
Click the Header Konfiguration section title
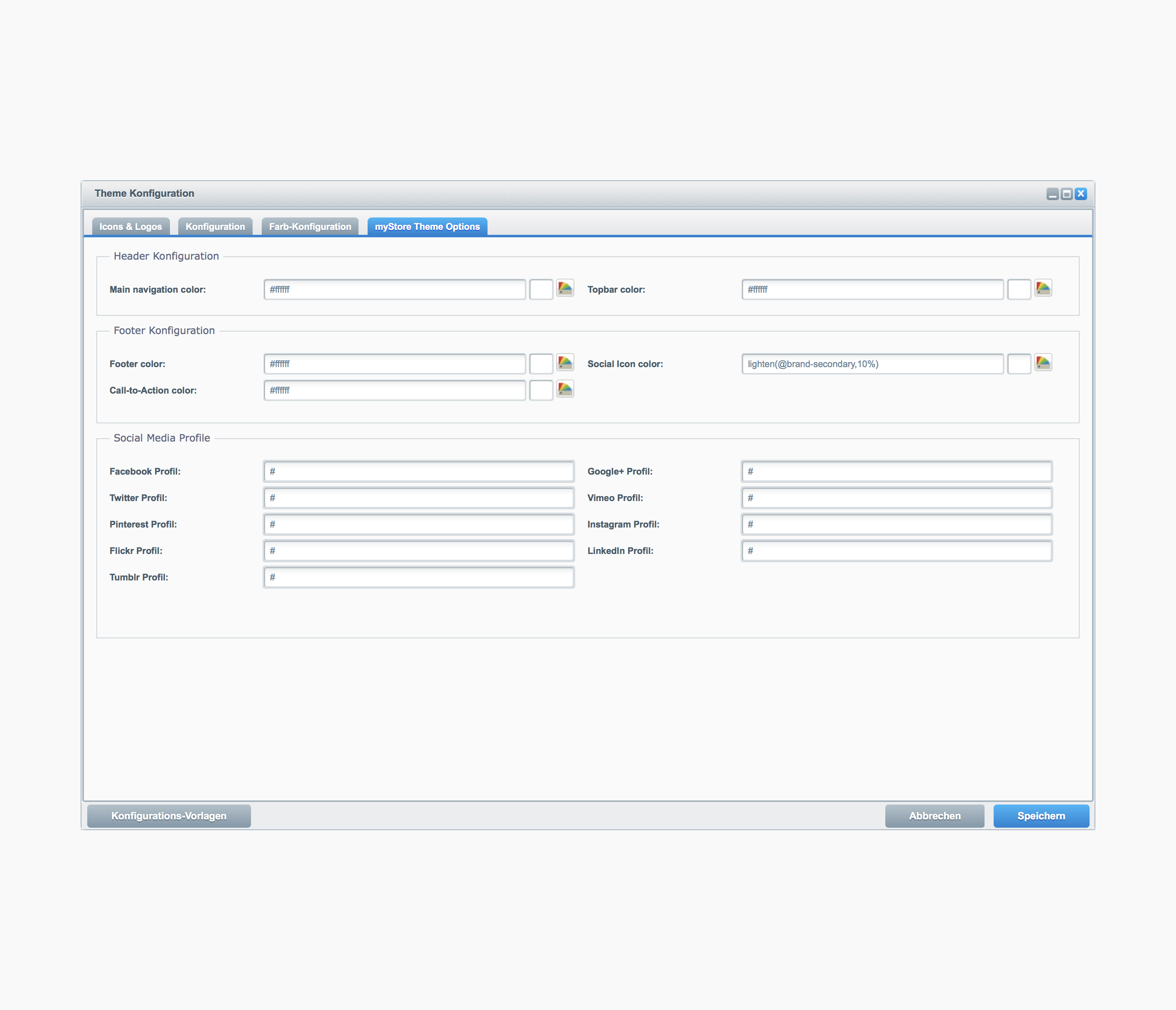tap(166, 256)
